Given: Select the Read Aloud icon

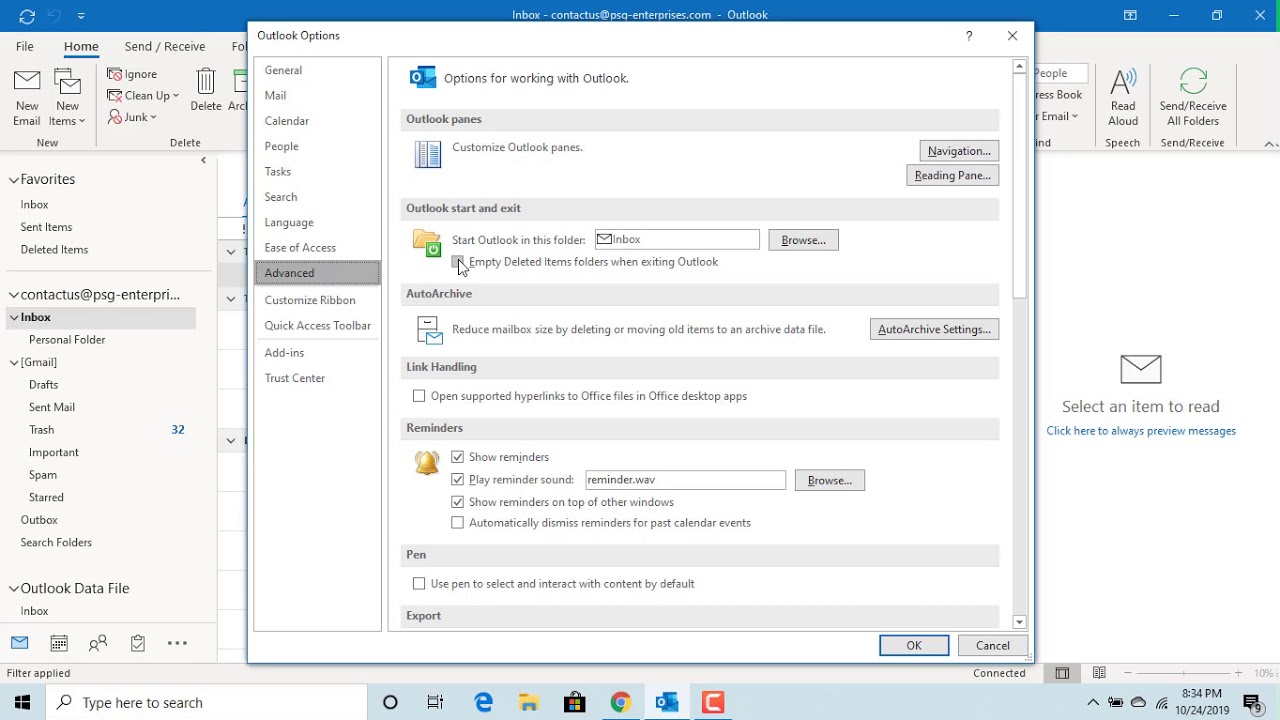Looking at the screenshot, I should coord(1122,90).
